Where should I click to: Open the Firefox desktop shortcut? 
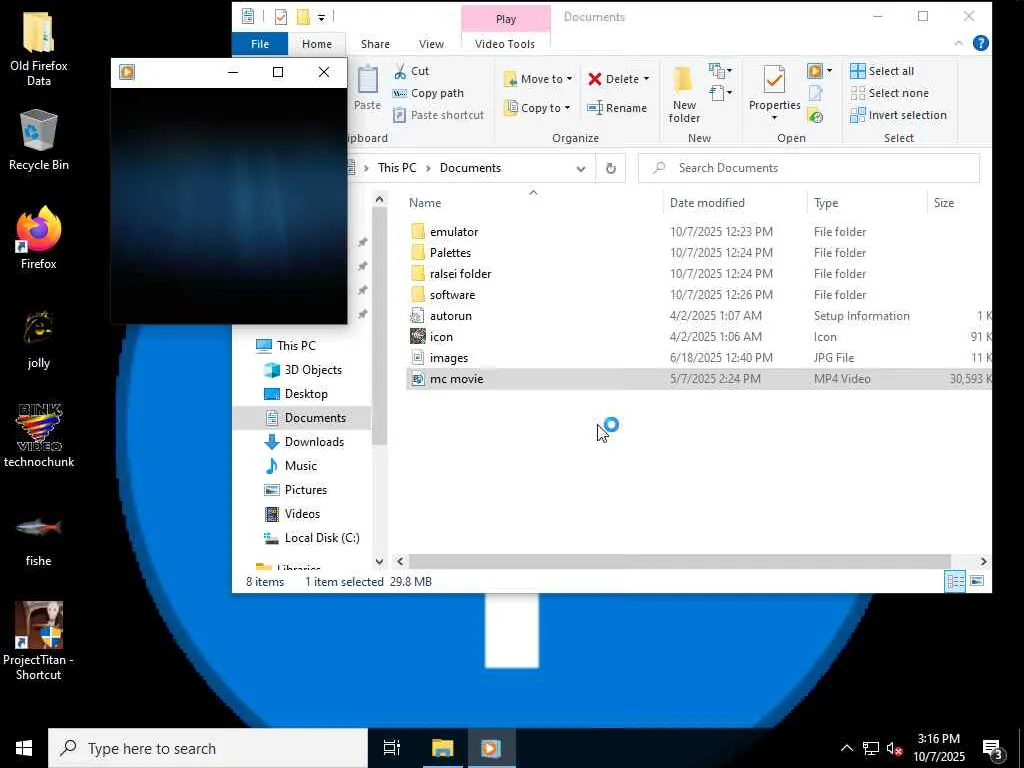tap(39, 238)
